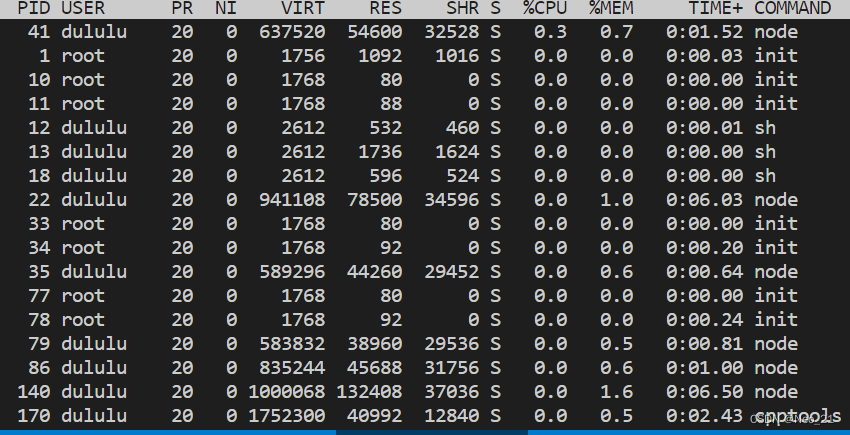Click the %MEM column header
This screenshot has height=435, width=850.
pos(611,8)
